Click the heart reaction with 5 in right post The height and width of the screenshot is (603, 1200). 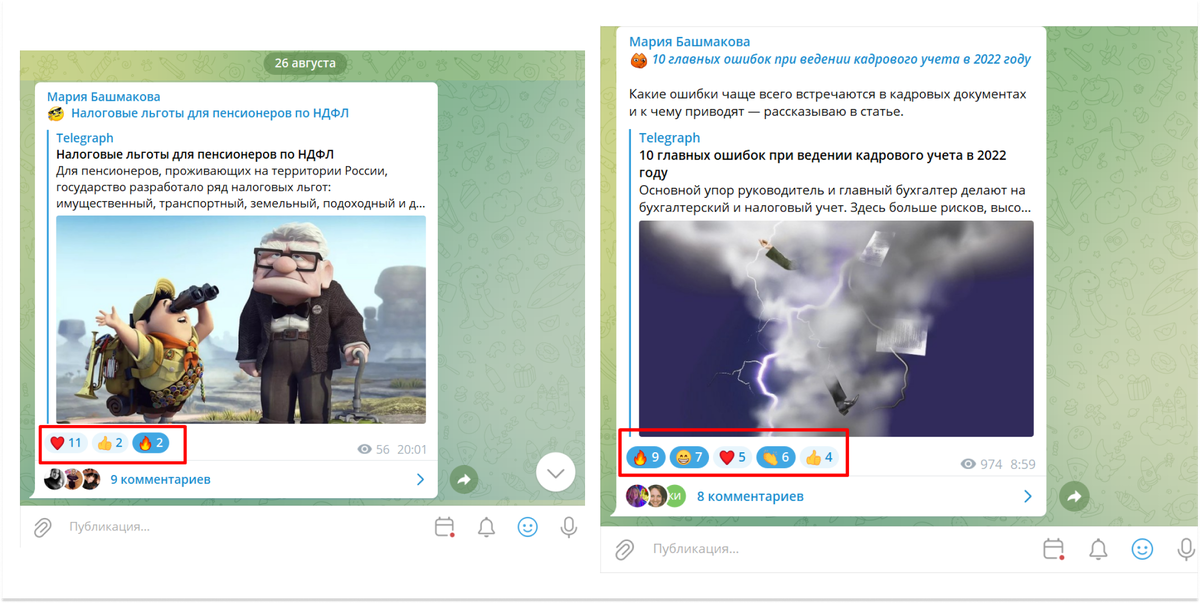click(732, 457)
